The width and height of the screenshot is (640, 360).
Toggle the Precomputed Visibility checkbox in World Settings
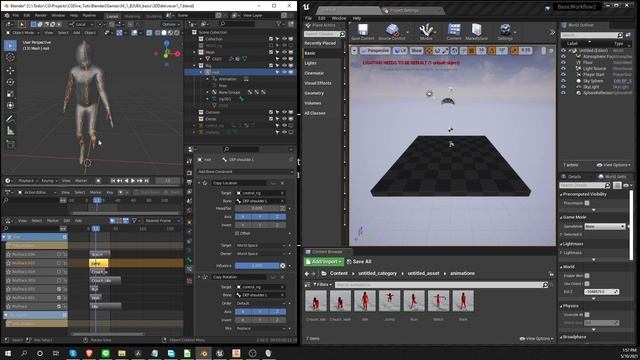pos(587,203)
